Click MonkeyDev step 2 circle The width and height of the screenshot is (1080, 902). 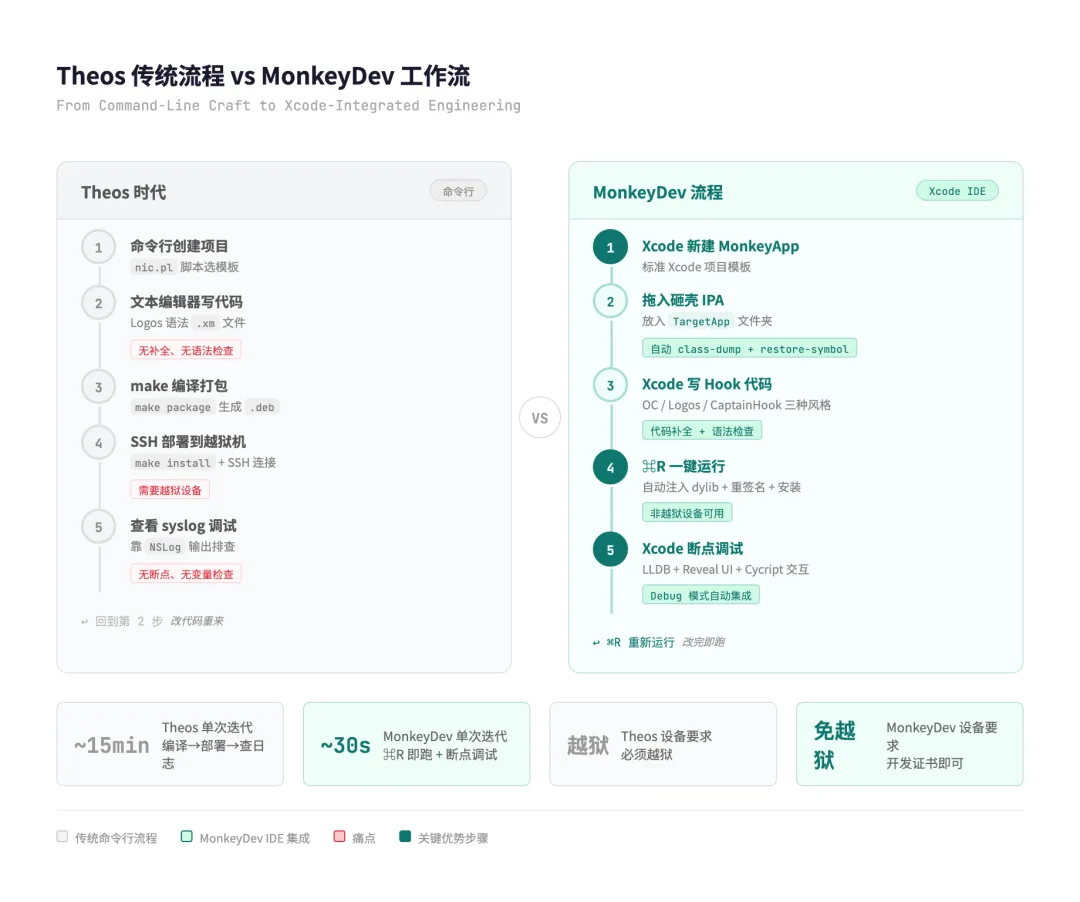[610, 301]
